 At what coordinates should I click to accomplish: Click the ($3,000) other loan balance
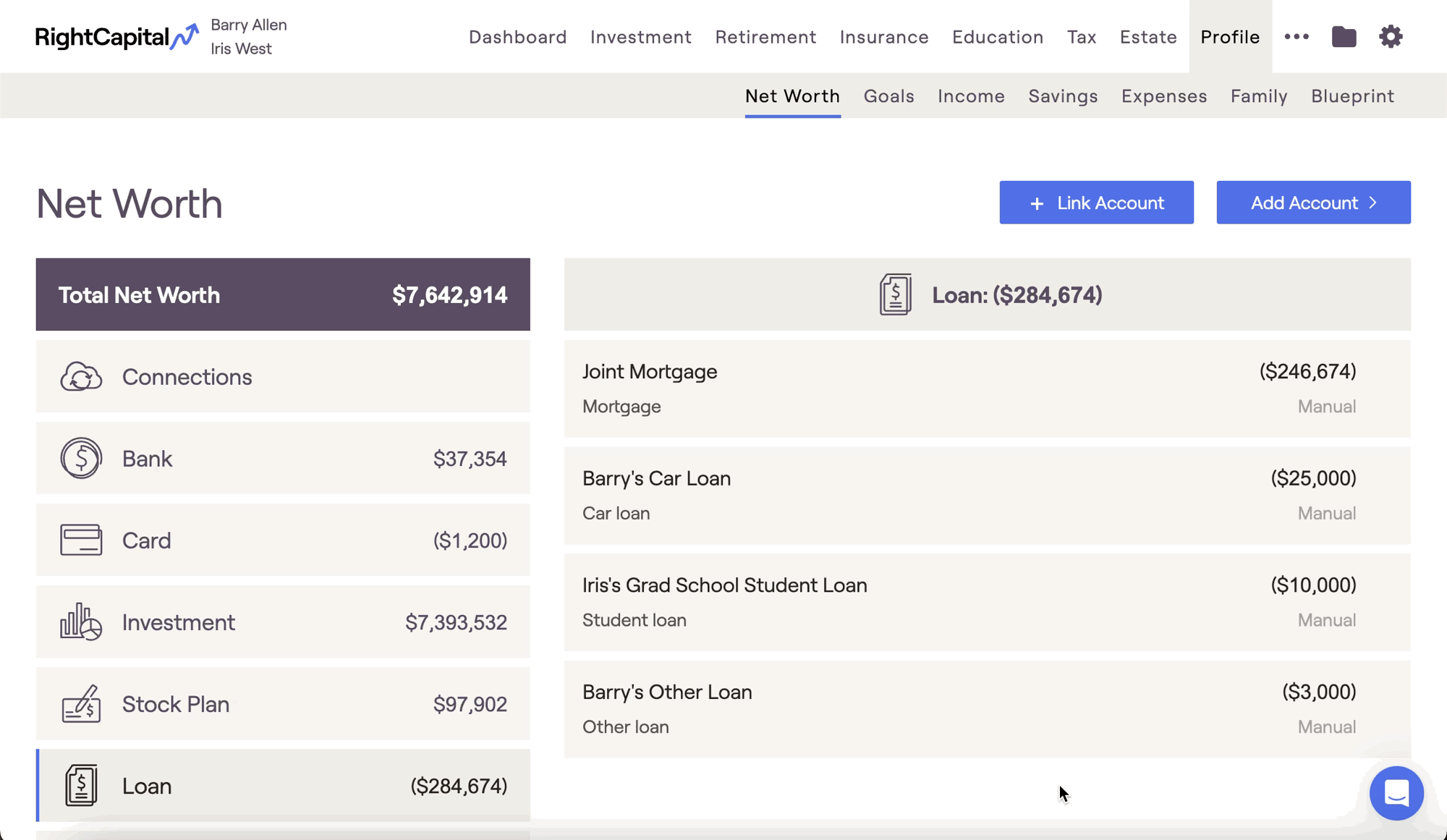(x=1319, y=692)
